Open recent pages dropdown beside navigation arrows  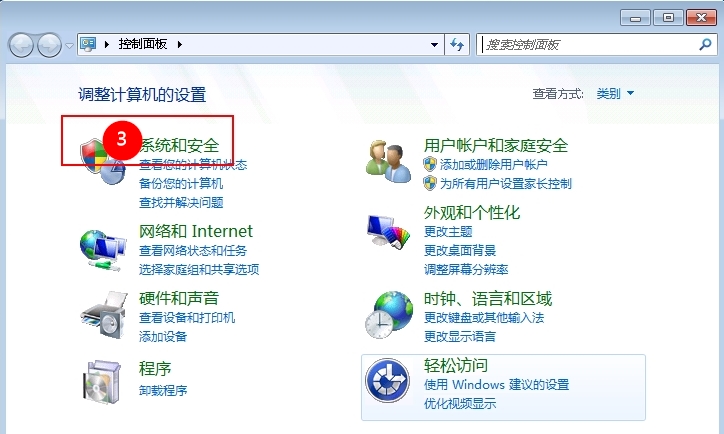click(x=69, y=45)
